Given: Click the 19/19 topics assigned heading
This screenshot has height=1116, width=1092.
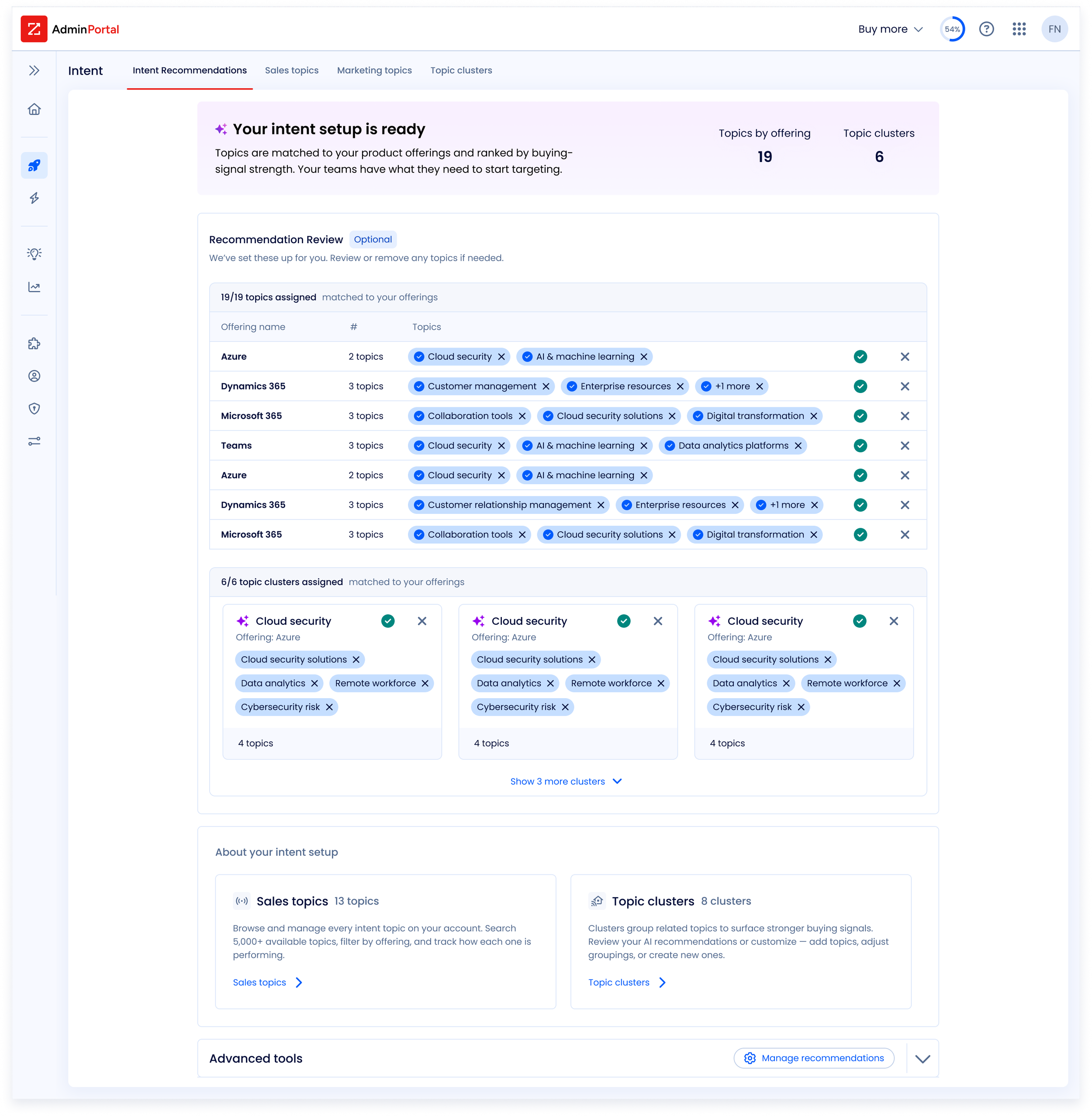Looking at the screenshot, I should [x=268, y=297].
